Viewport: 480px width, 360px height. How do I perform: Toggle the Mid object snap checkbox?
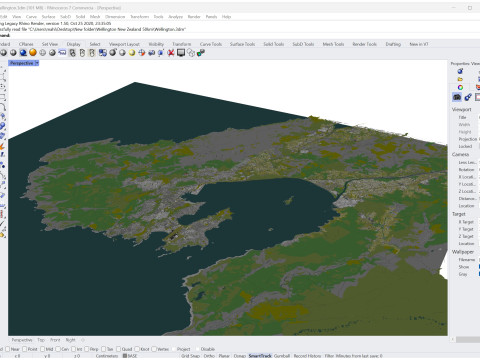pyautogui.click(x=42, y=349)
